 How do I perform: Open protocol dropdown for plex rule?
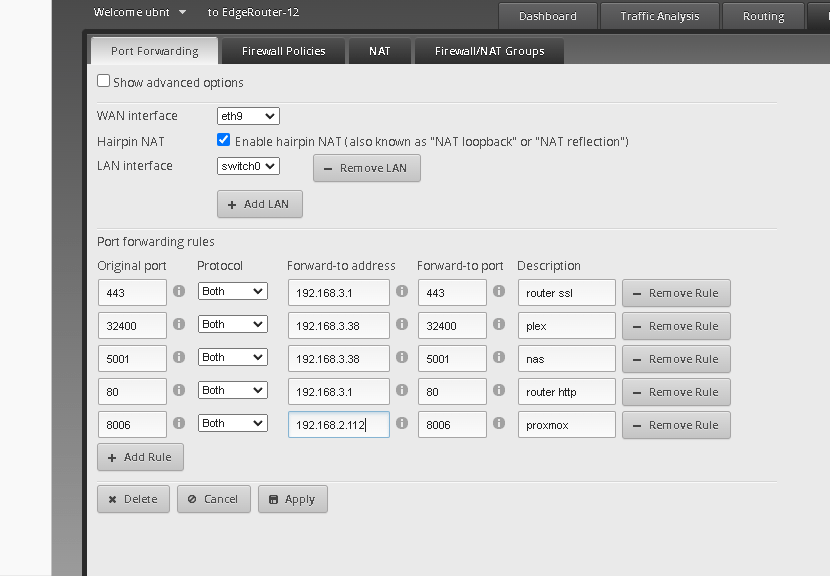(233, 324)
